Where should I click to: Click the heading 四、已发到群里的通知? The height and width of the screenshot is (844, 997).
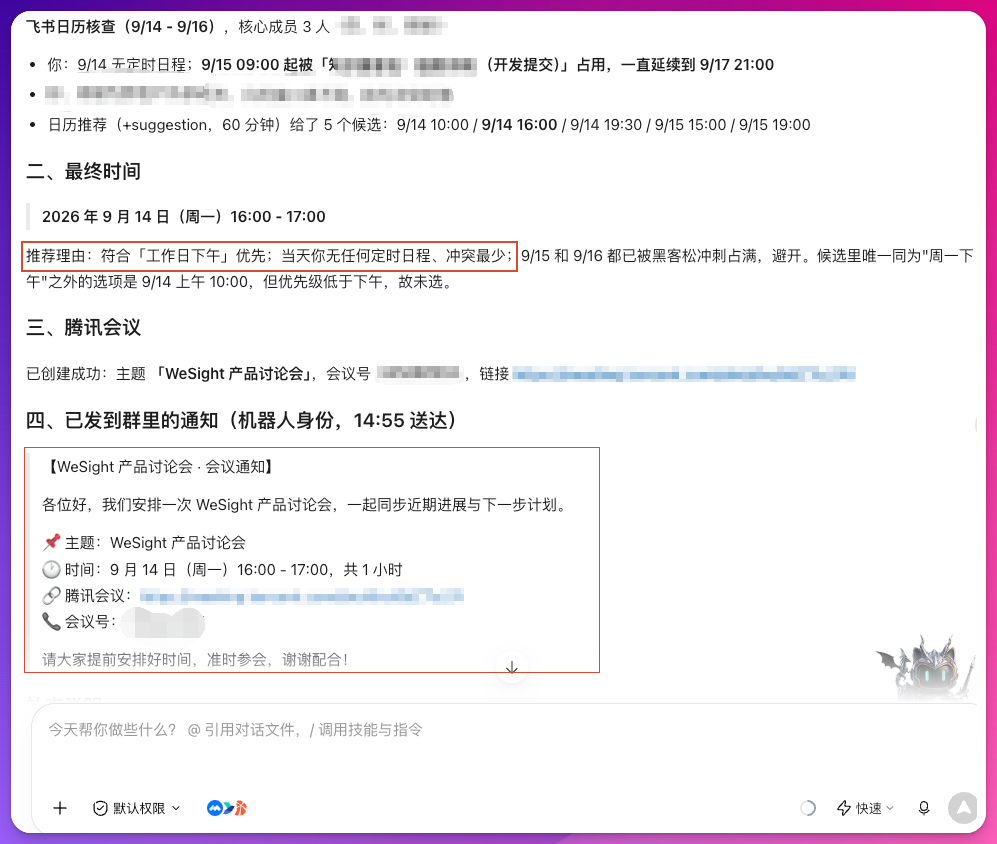tap(242, 420)
